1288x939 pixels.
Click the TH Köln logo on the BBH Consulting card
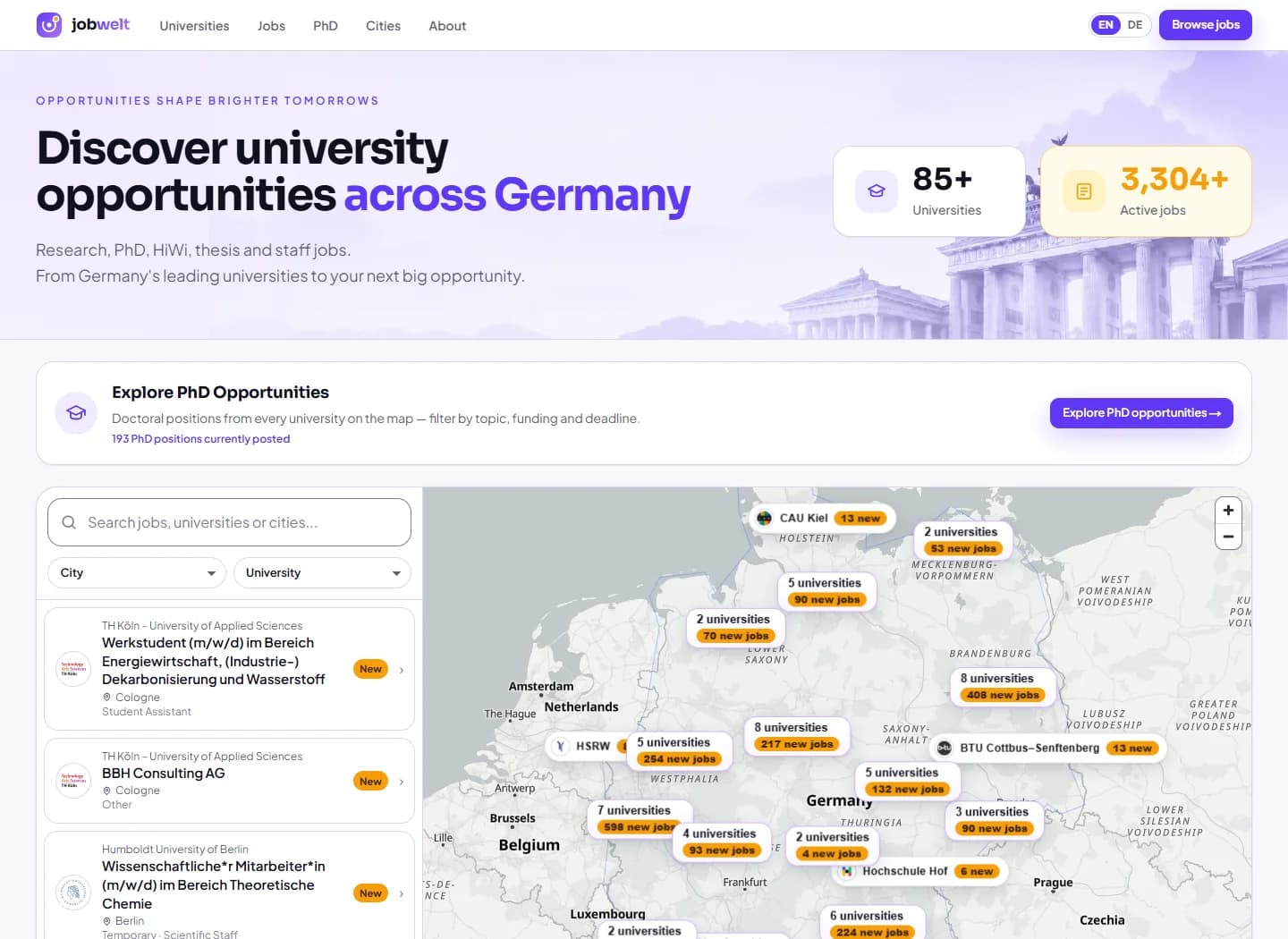pos(73,781)
